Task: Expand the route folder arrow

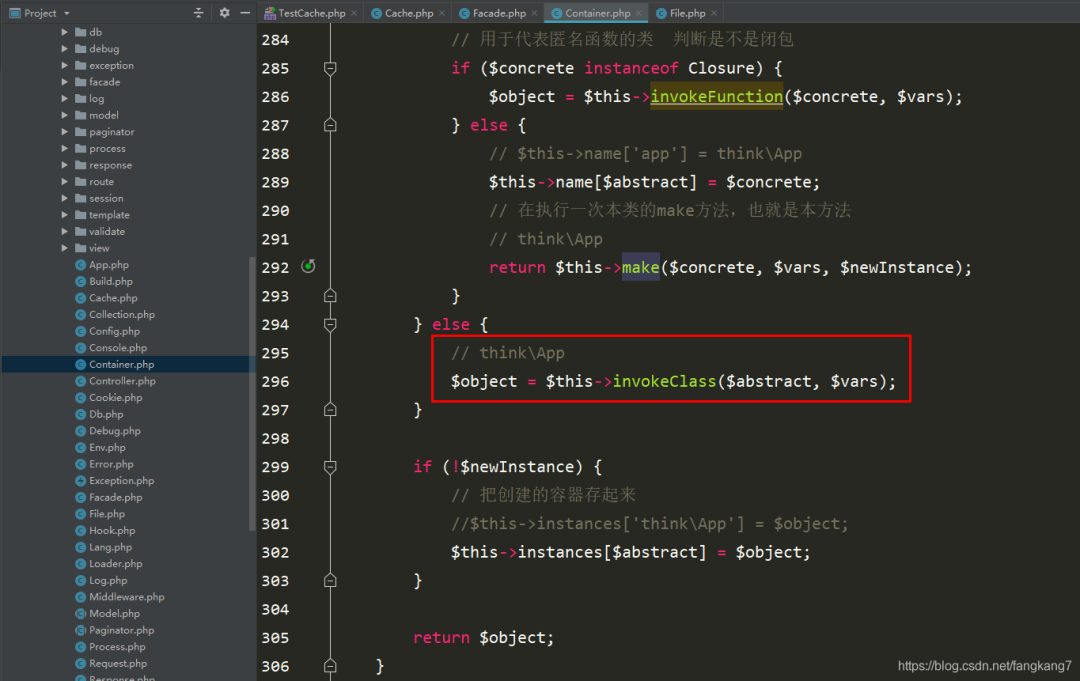Action: (x=64, y=181)
